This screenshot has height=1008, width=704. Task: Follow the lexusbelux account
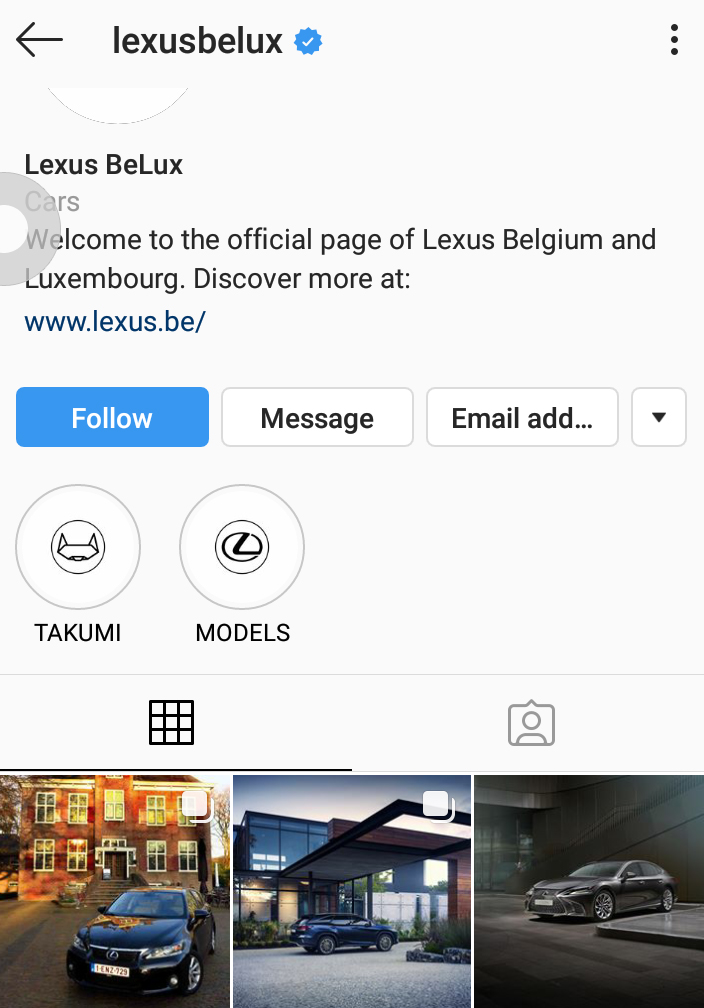click(x=113, y=417)
